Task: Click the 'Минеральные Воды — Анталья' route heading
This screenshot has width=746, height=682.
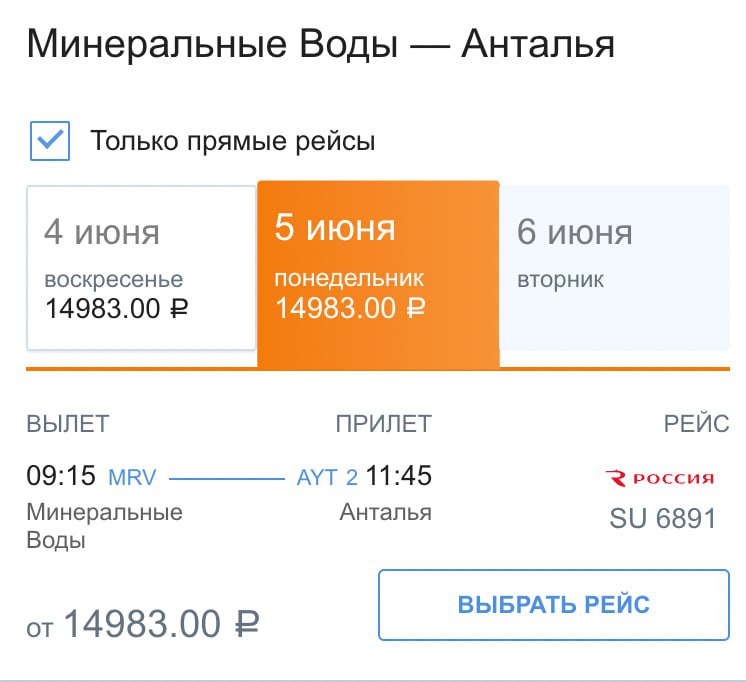Action: 320,45
